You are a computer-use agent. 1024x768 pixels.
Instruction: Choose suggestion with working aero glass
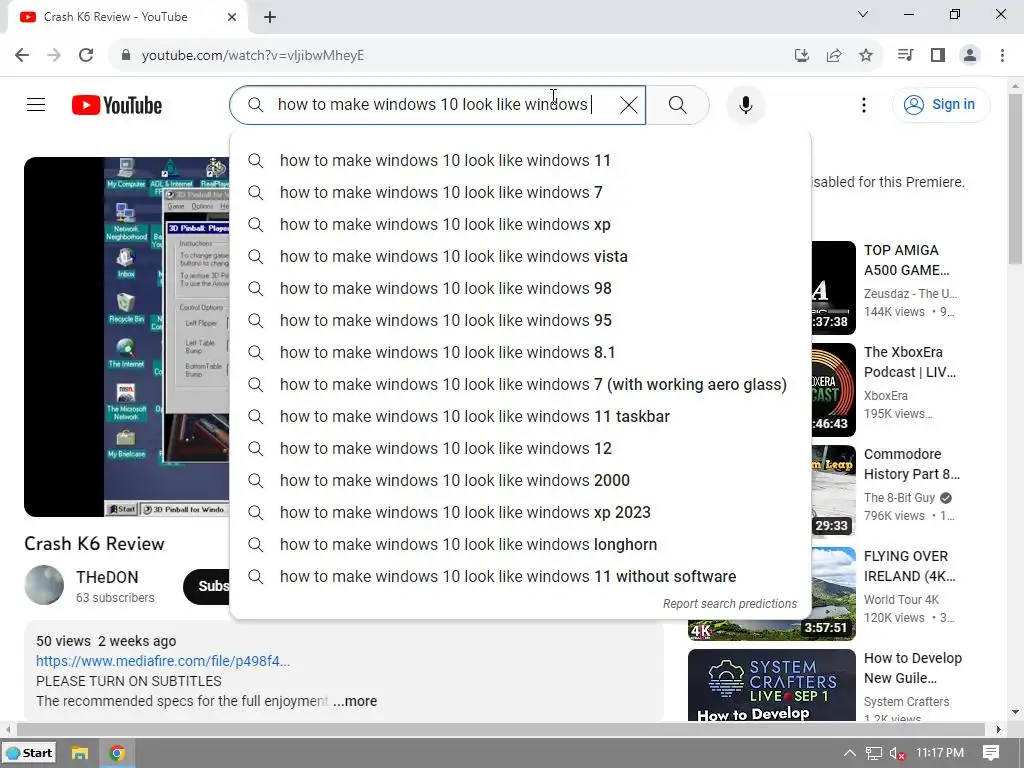pos(520,384)
